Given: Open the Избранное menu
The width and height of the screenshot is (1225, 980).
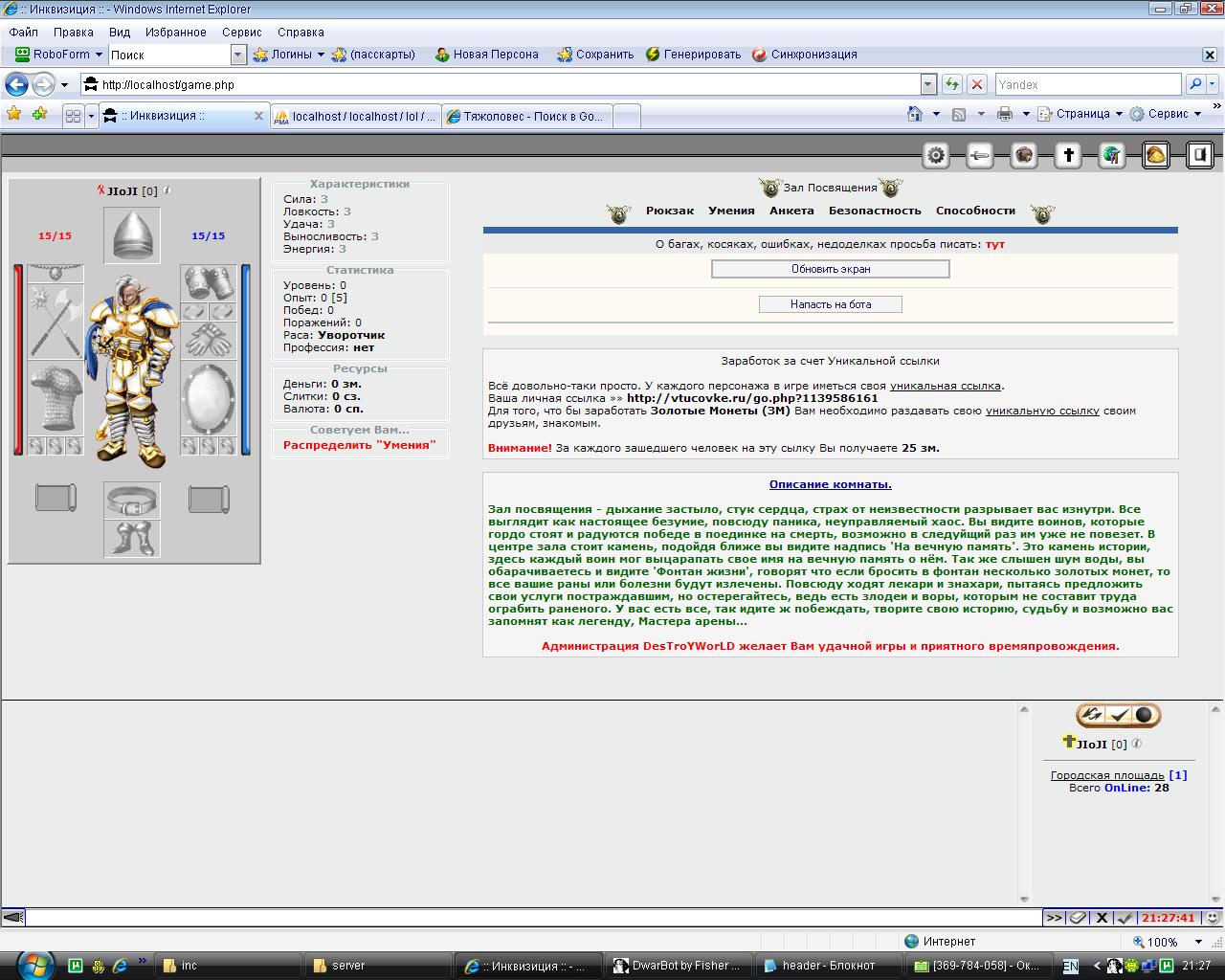Looking at the screenshot, I should tap(176, 32).
